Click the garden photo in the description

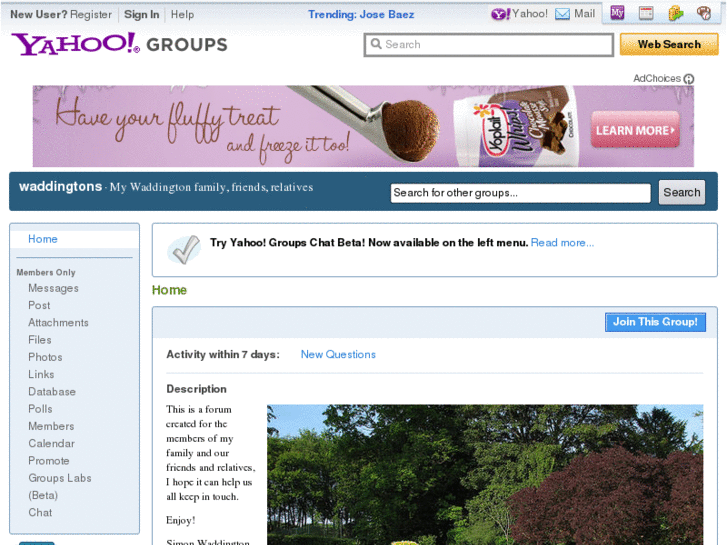(x=485, y=474)
